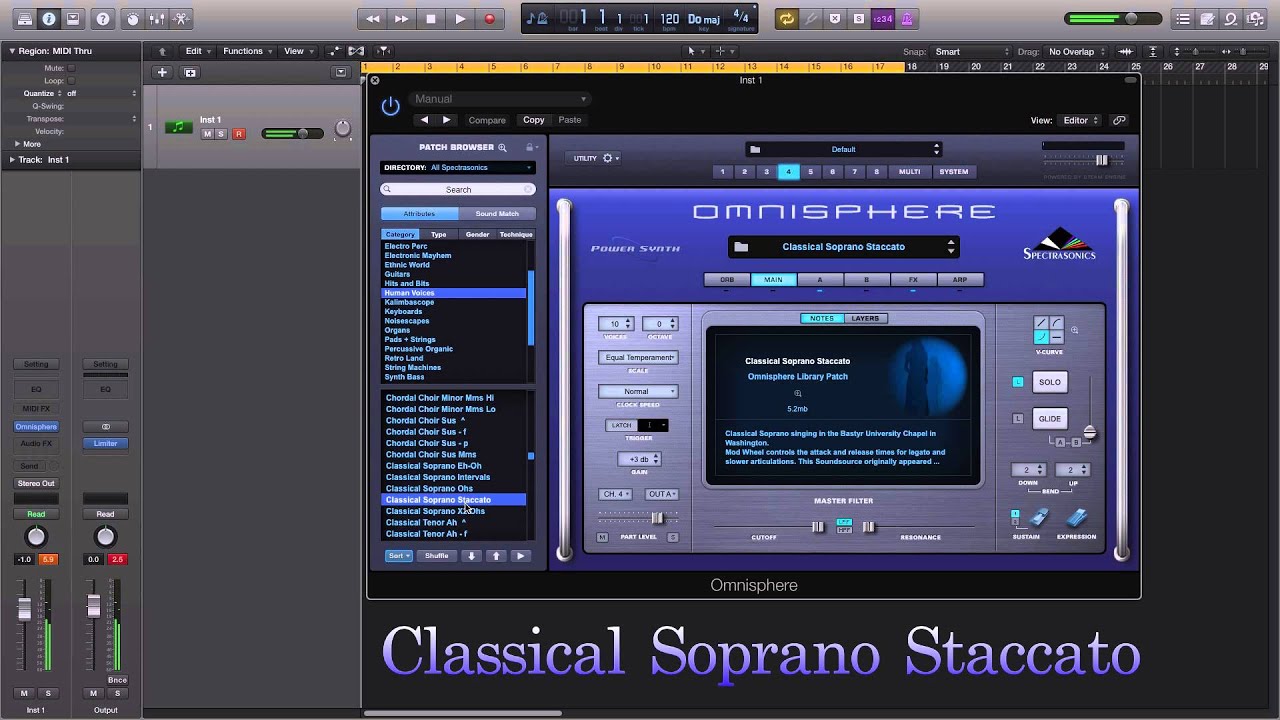Click the Omnisphere instrument slot

point(36,427)
